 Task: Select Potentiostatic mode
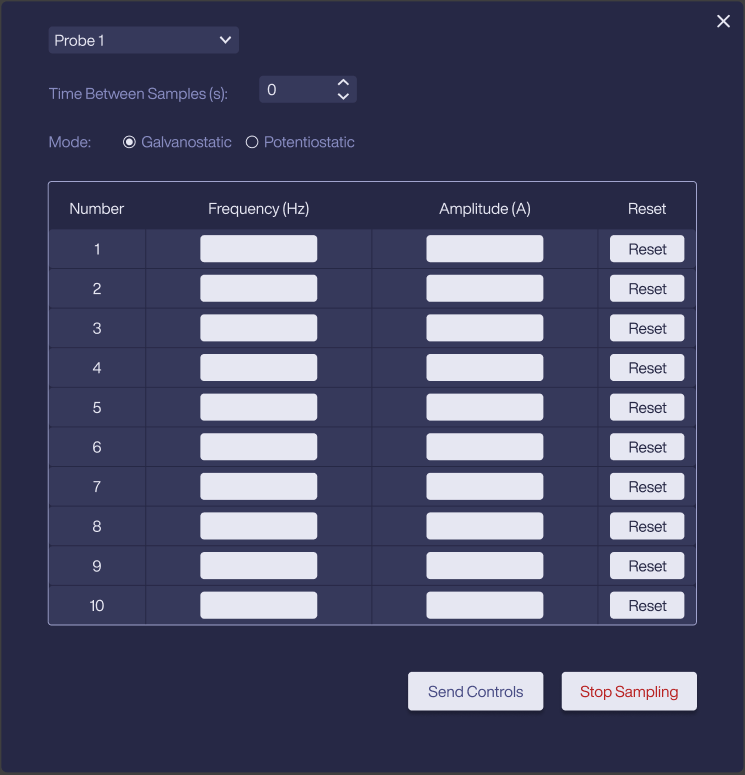click(252, 142)
